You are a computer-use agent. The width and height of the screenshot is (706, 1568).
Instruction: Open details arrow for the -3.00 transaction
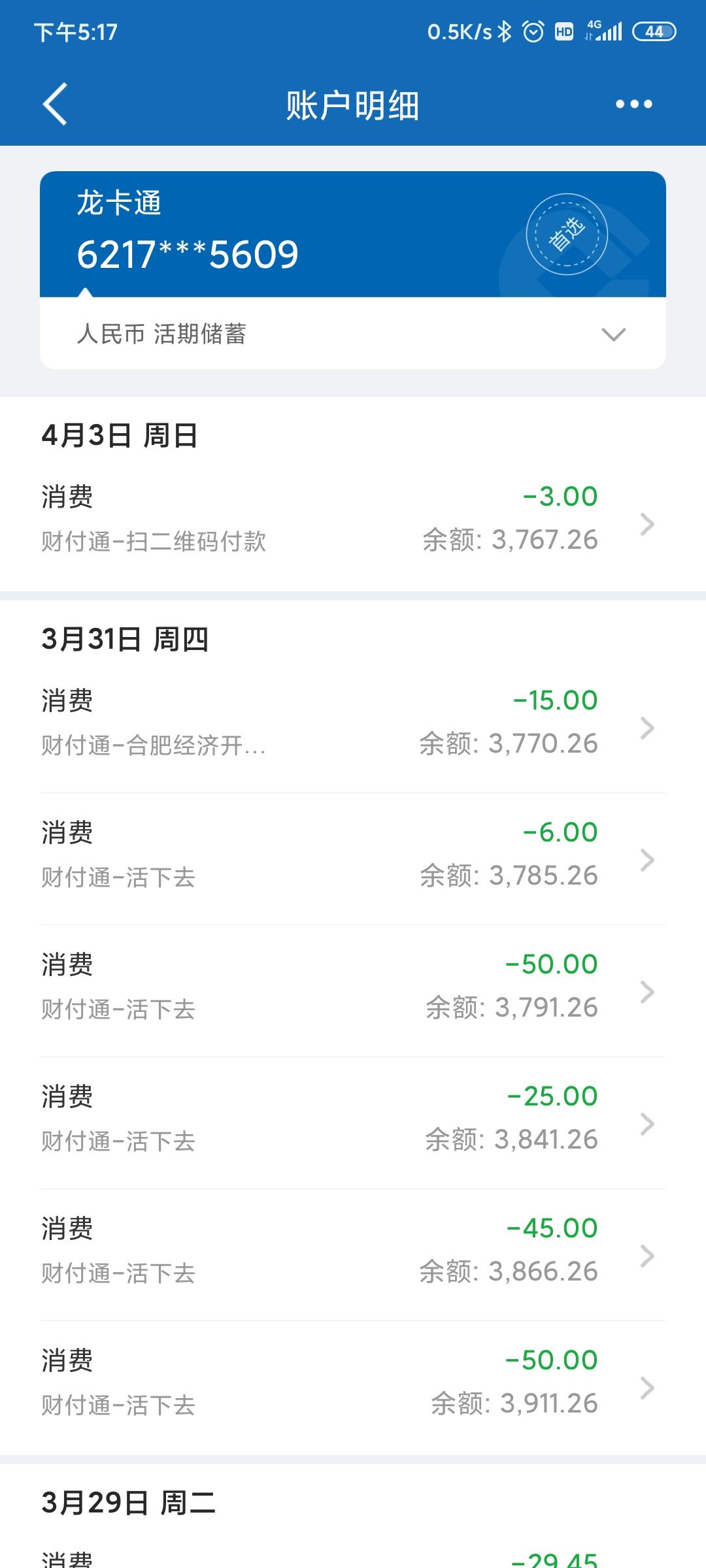pyautogui.click(x=647, y=524)
